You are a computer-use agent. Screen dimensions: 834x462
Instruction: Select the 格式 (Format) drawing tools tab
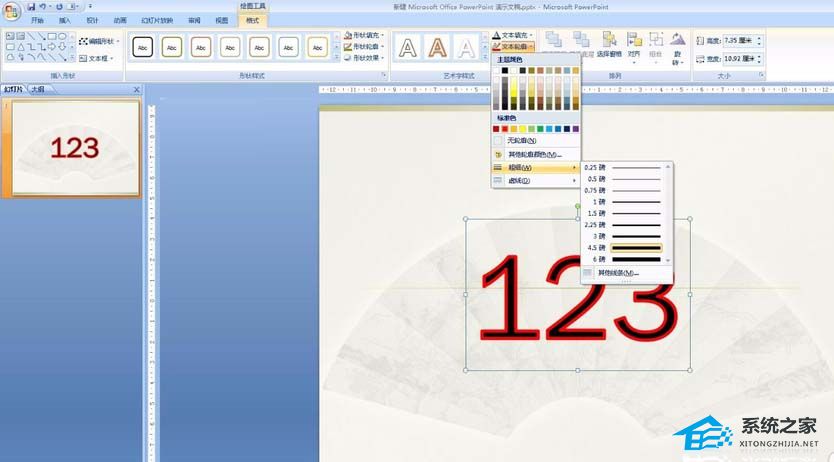pos(253,20)
